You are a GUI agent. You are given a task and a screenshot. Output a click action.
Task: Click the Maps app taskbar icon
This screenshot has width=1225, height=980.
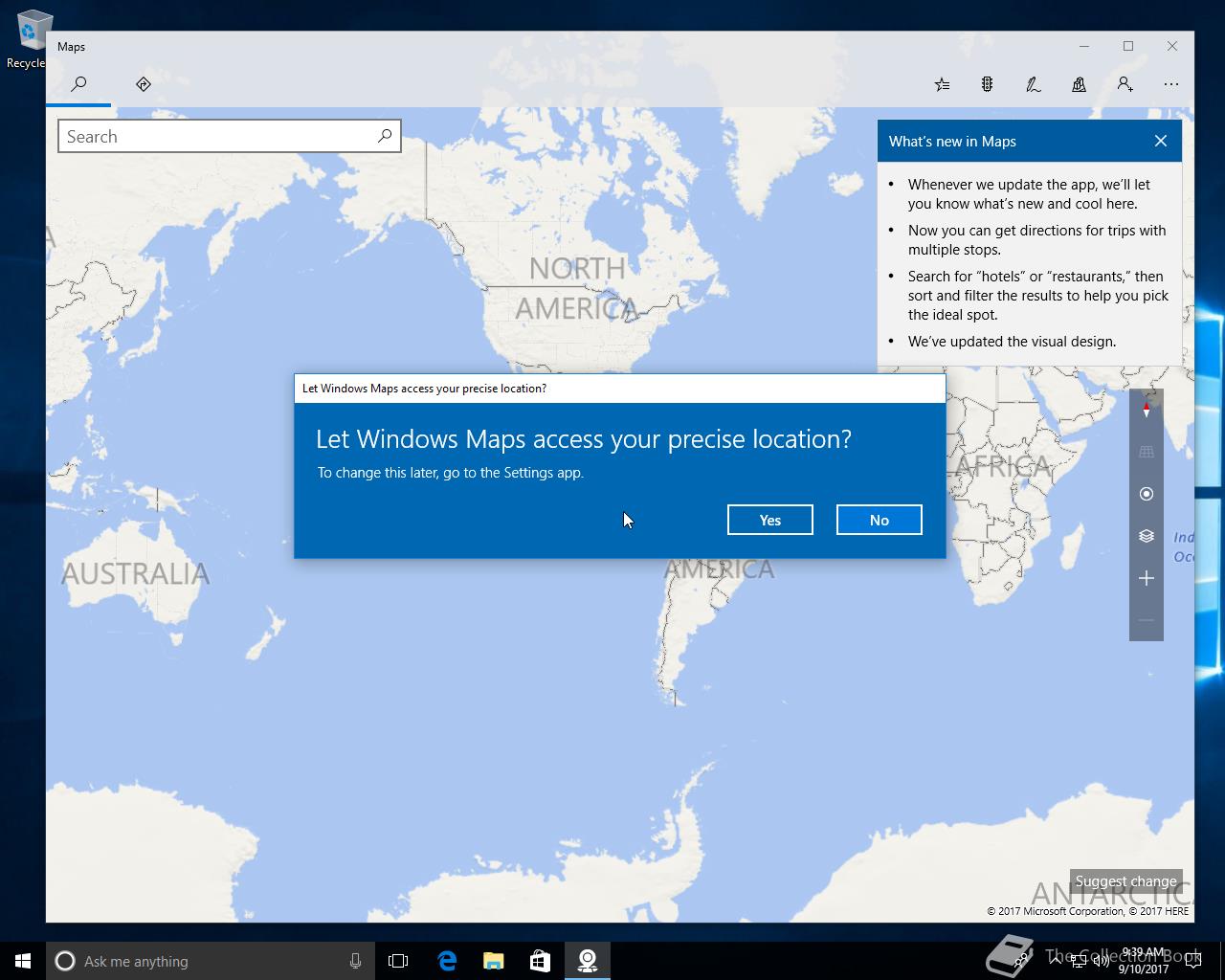tap(588, 961)
